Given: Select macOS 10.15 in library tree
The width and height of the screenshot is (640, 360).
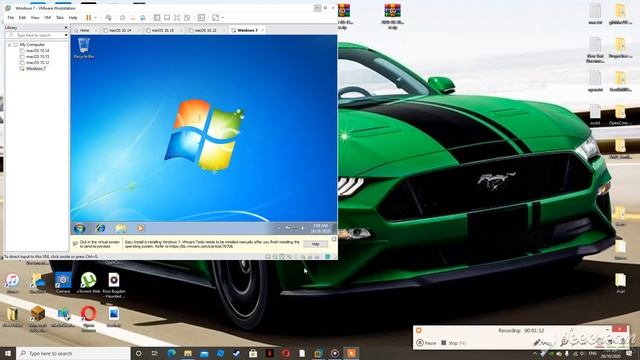Looking at the screenshot, I should tap(37, 57).
